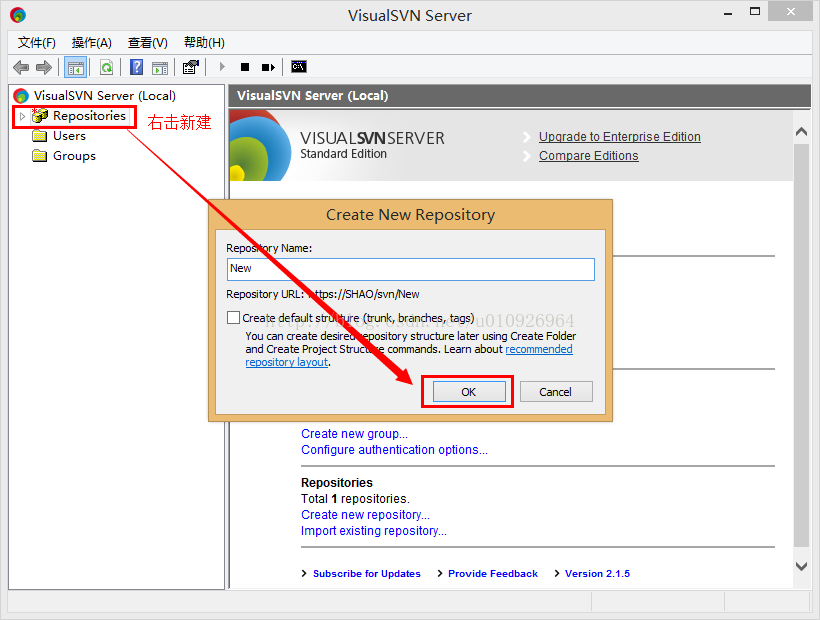
Task: Open the command prompt toolbar icon
Action: [299, 66]
